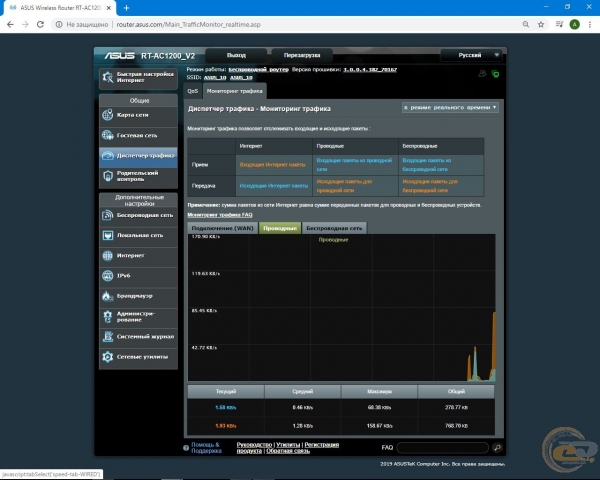This screenshot has width=600, height=480.
Task: Open the Chrome three-dot menu
Action: coord(590,24)
